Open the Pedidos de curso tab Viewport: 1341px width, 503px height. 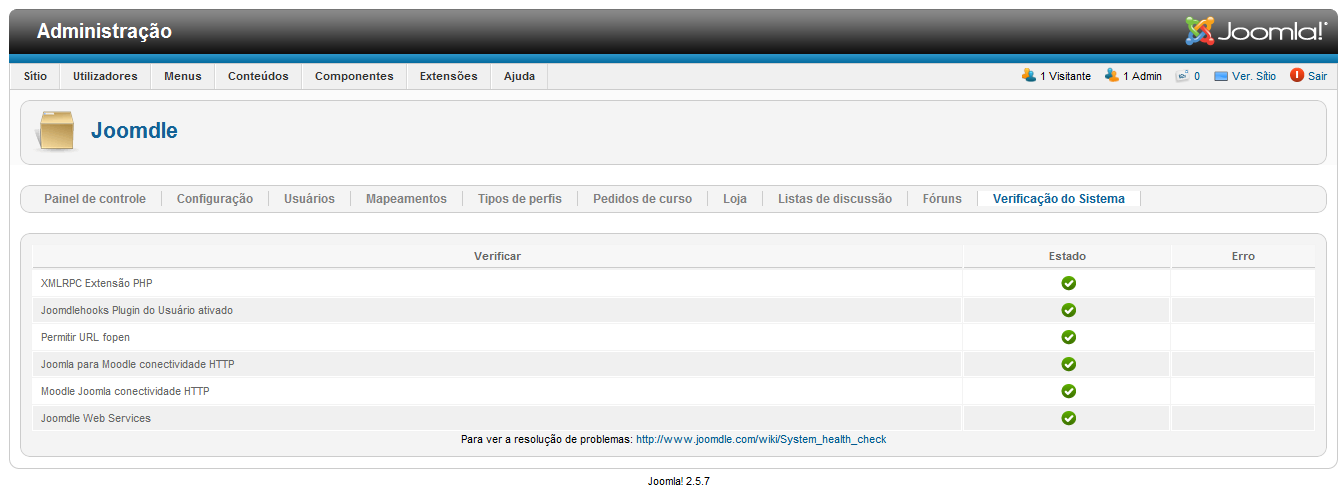tap(642, 199)
